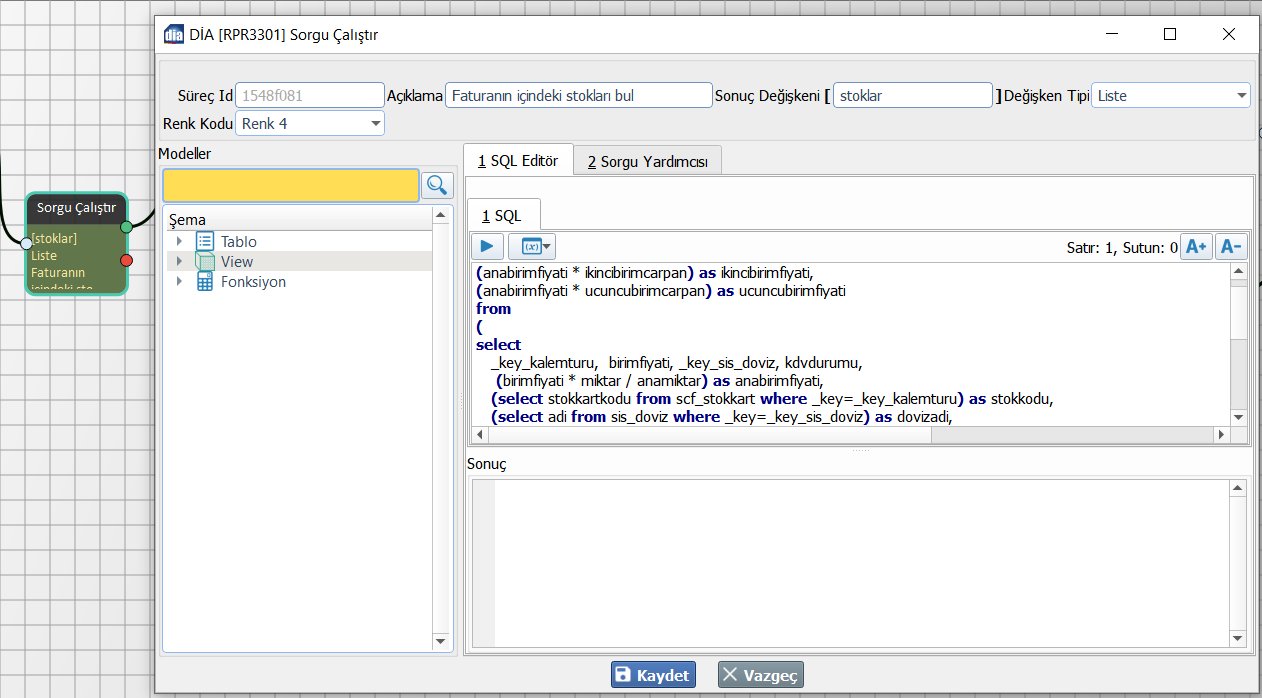Screen dimensions: 1262x698
Task: Click the green output port on node
Action: point(126,227)
